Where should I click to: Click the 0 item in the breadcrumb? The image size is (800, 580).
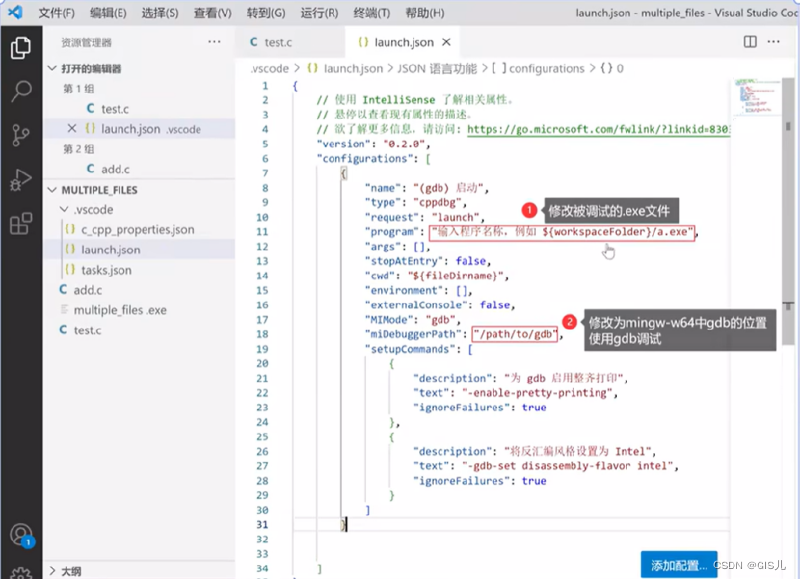tap(620, 68)
